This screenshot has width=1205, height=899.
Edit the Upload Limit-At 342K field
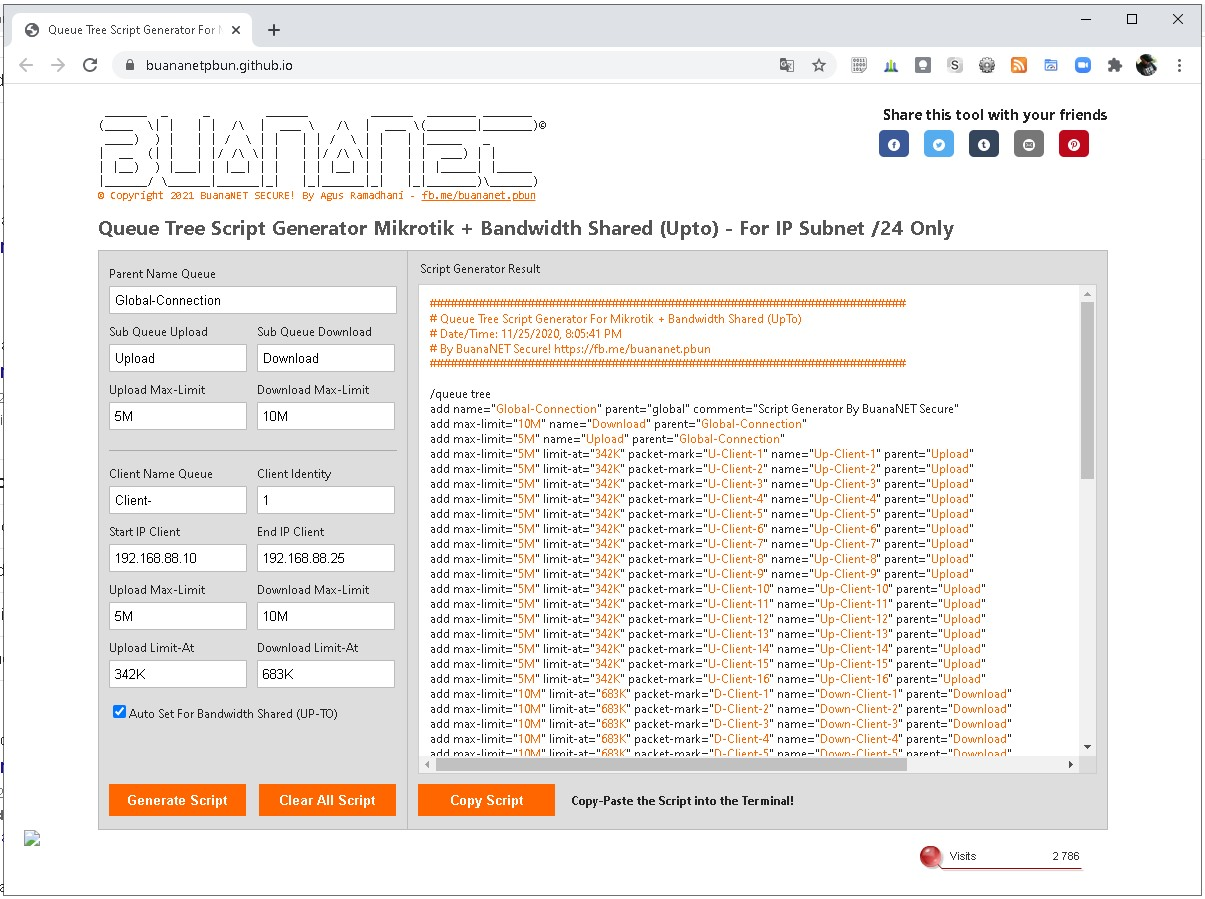(178, 674)
